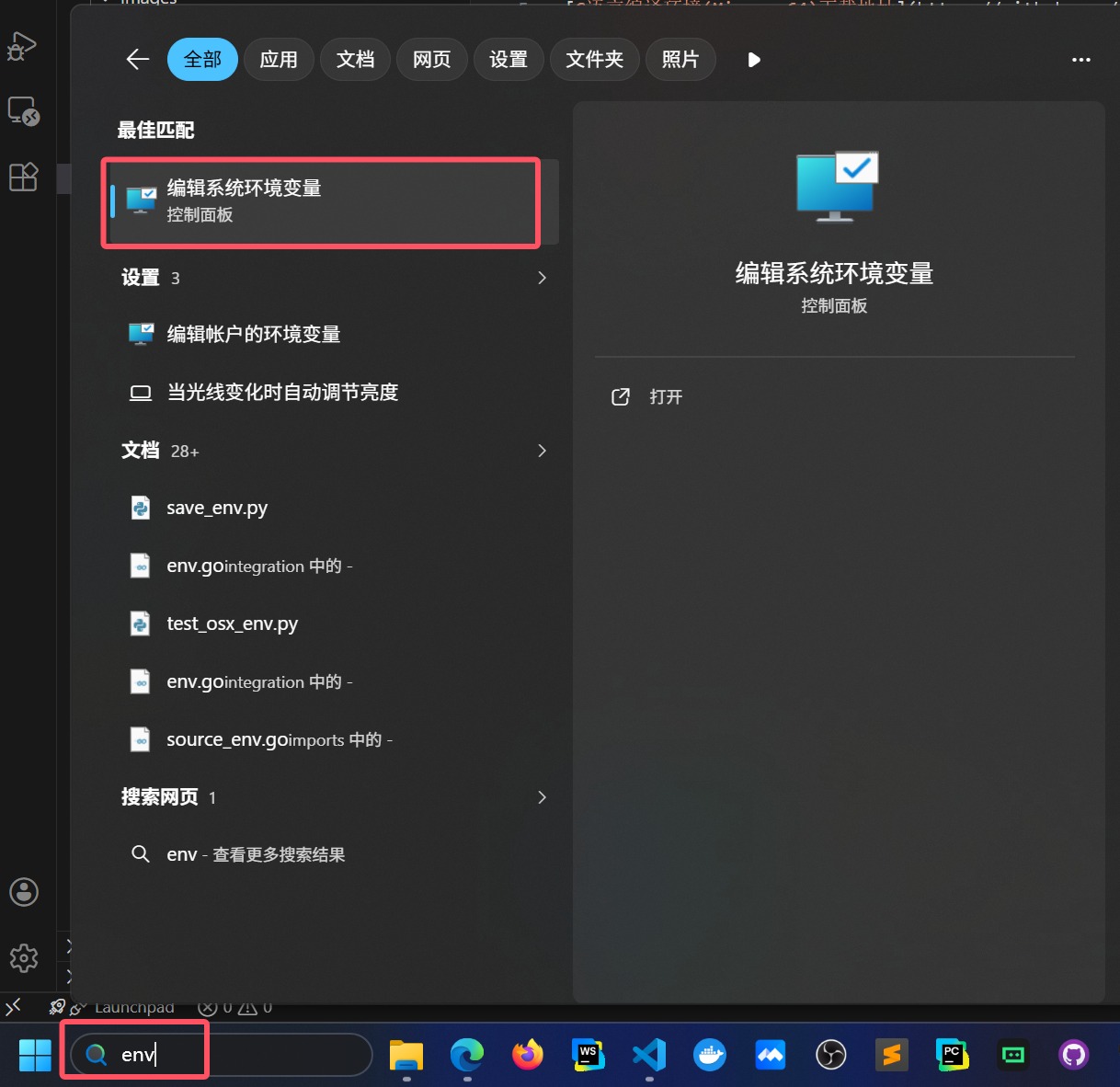This screenshot has width=1120, height=1087.
Task: Open 'env - 查看更多搜索结果' web search
Action: (x=256, y=853)
